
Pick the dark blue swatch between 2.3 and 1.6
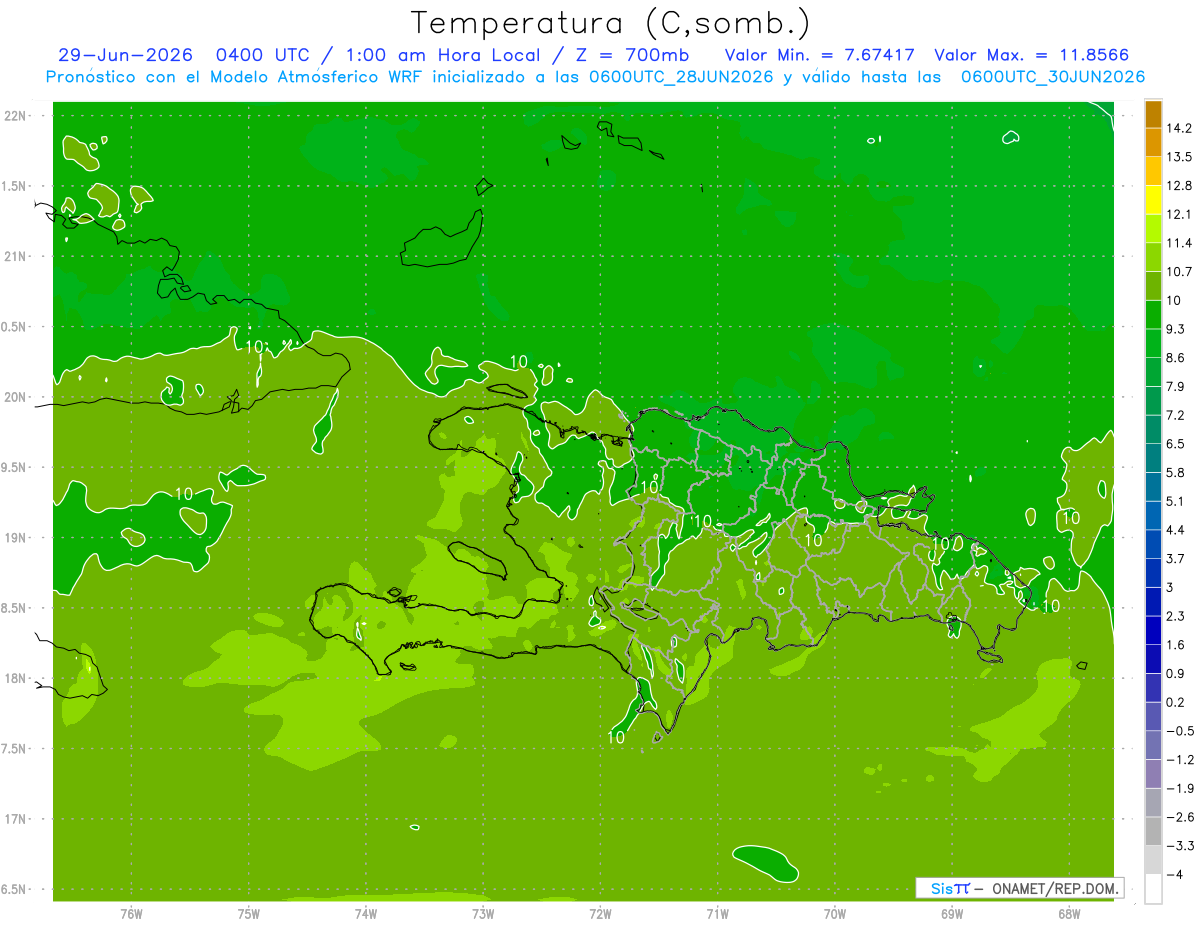coord(1153,631)
